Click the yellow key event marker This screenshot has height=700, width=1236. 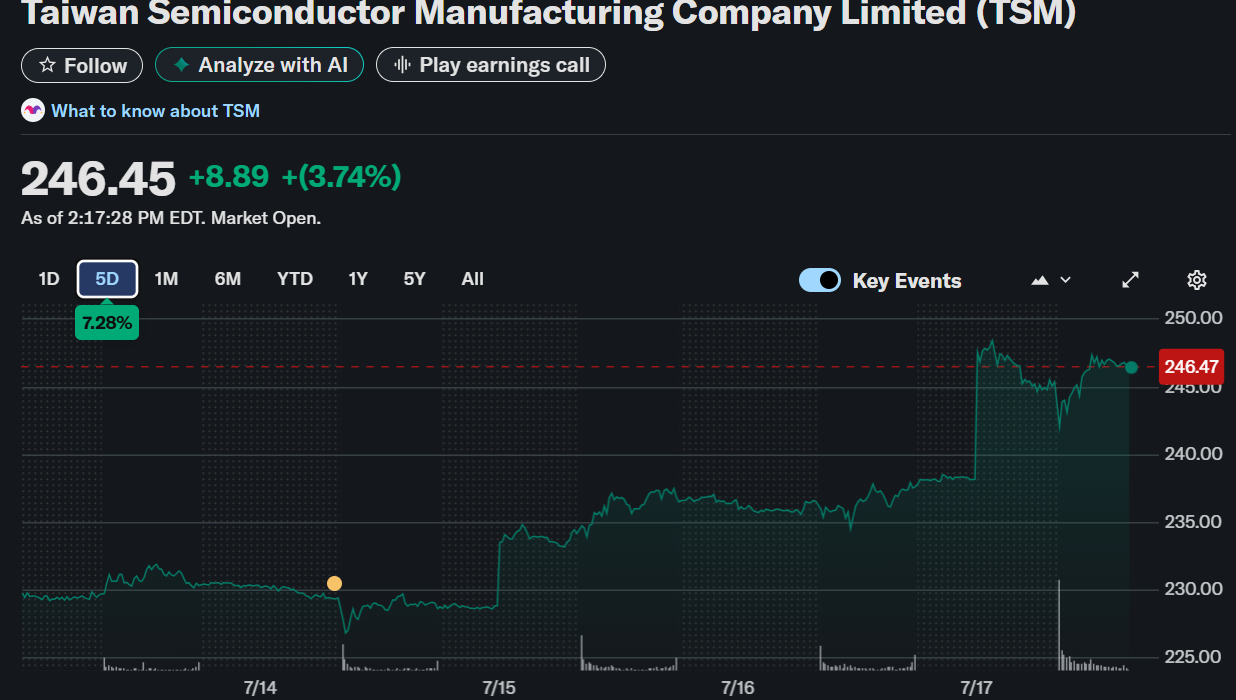click(334, 583)
